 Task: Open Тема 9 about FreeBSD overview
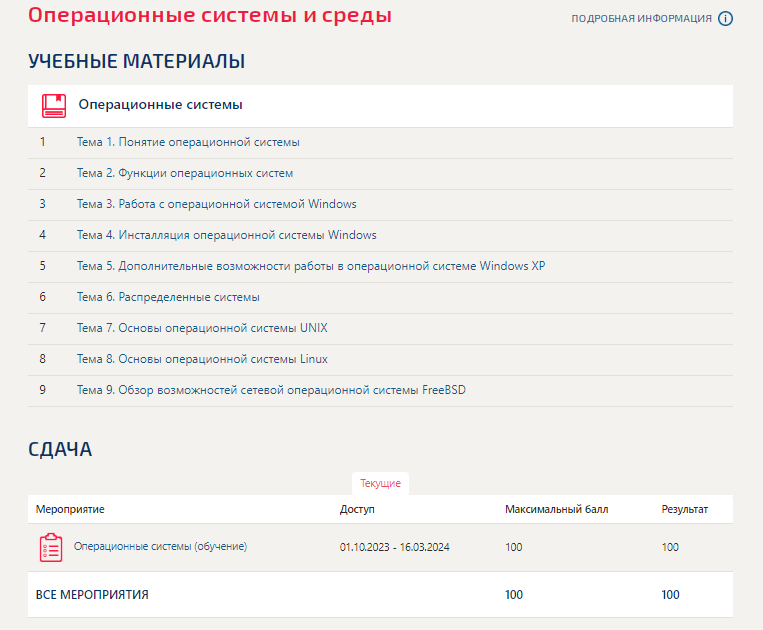click(x=271, y=390)
